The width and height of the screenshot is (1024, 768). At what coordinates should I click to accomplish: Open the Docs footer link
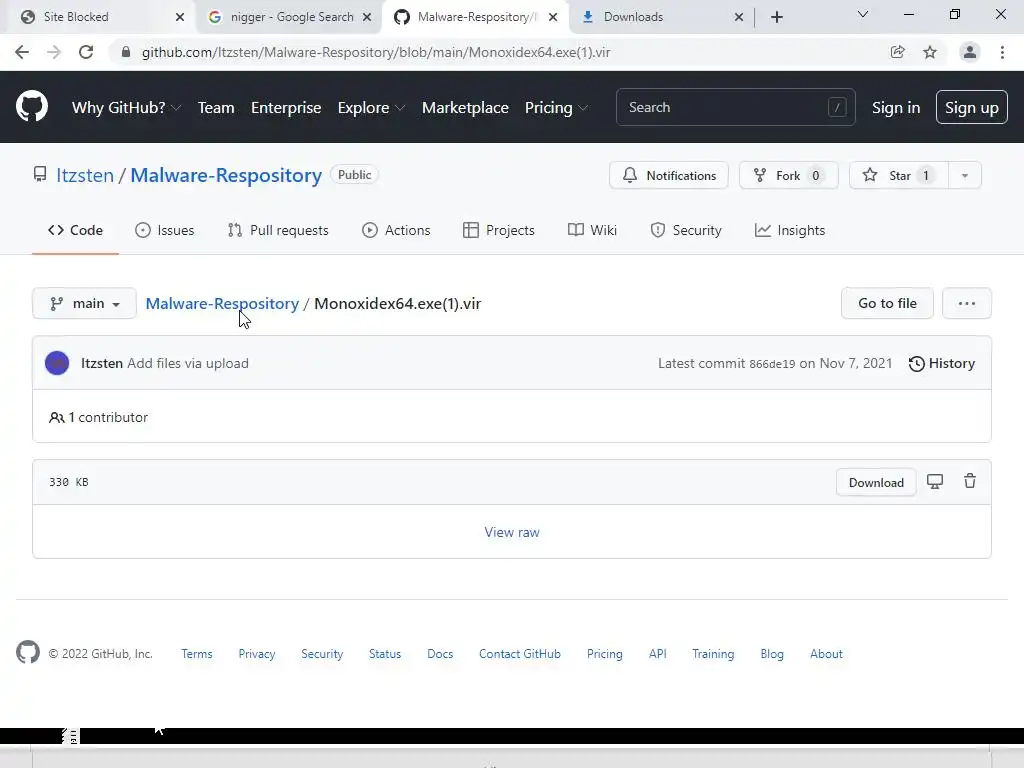[x=440, y=654]
